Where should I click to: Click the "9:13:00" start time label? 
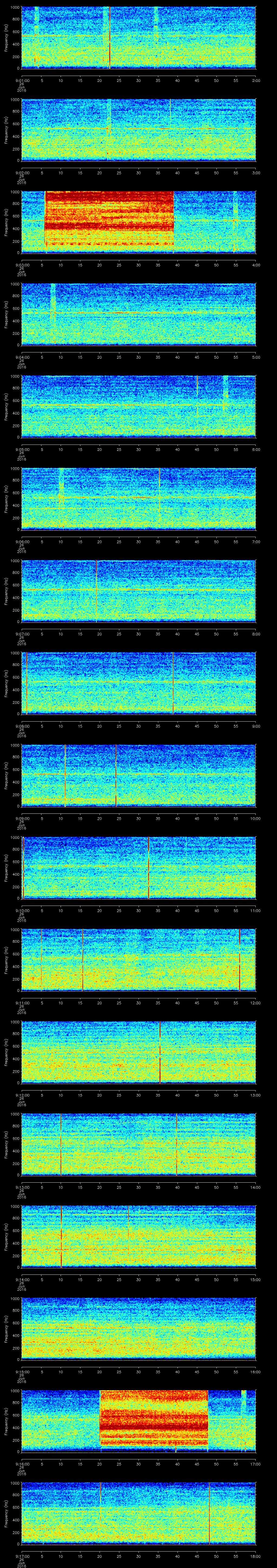click(22, 1187)
